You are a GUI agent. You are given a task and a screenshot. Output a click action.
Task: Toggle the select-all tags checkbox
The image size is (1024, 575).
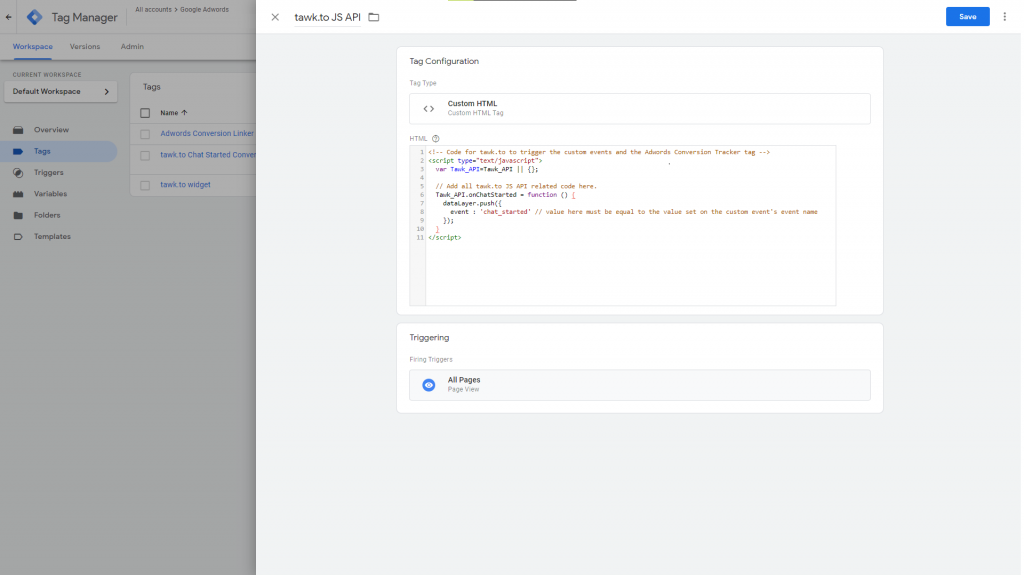[145, 113]
